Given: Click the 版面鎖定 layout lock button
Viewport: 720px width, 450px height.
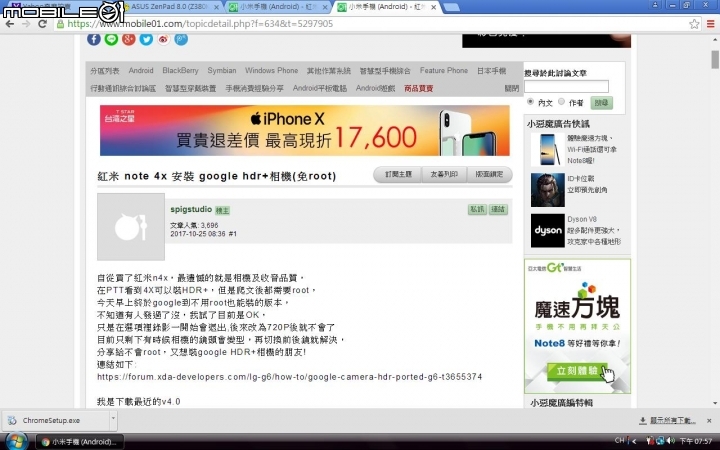Looking at the screenshot, I should pos(489,174).
